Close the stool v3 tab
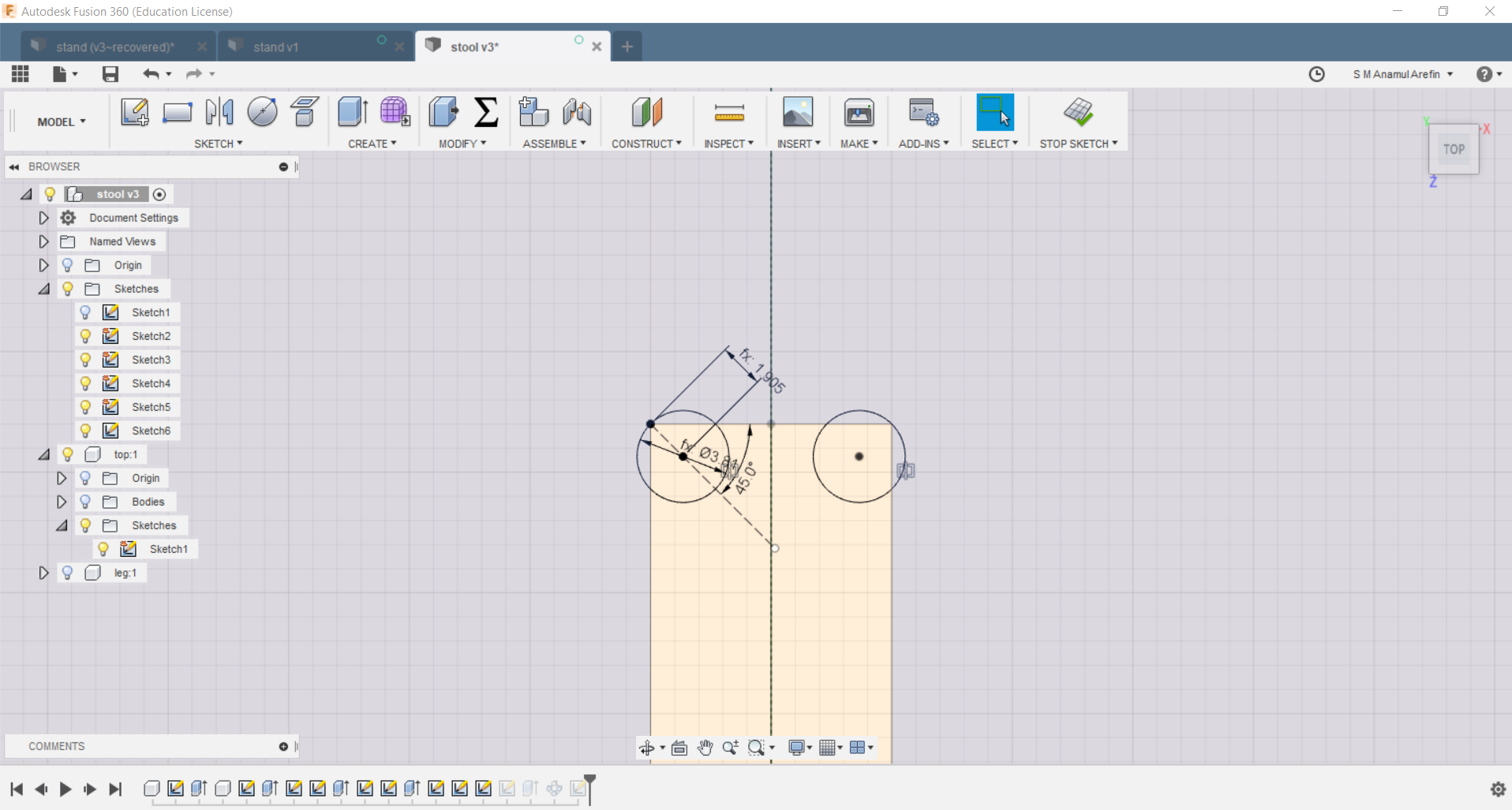 click(597, 47)
